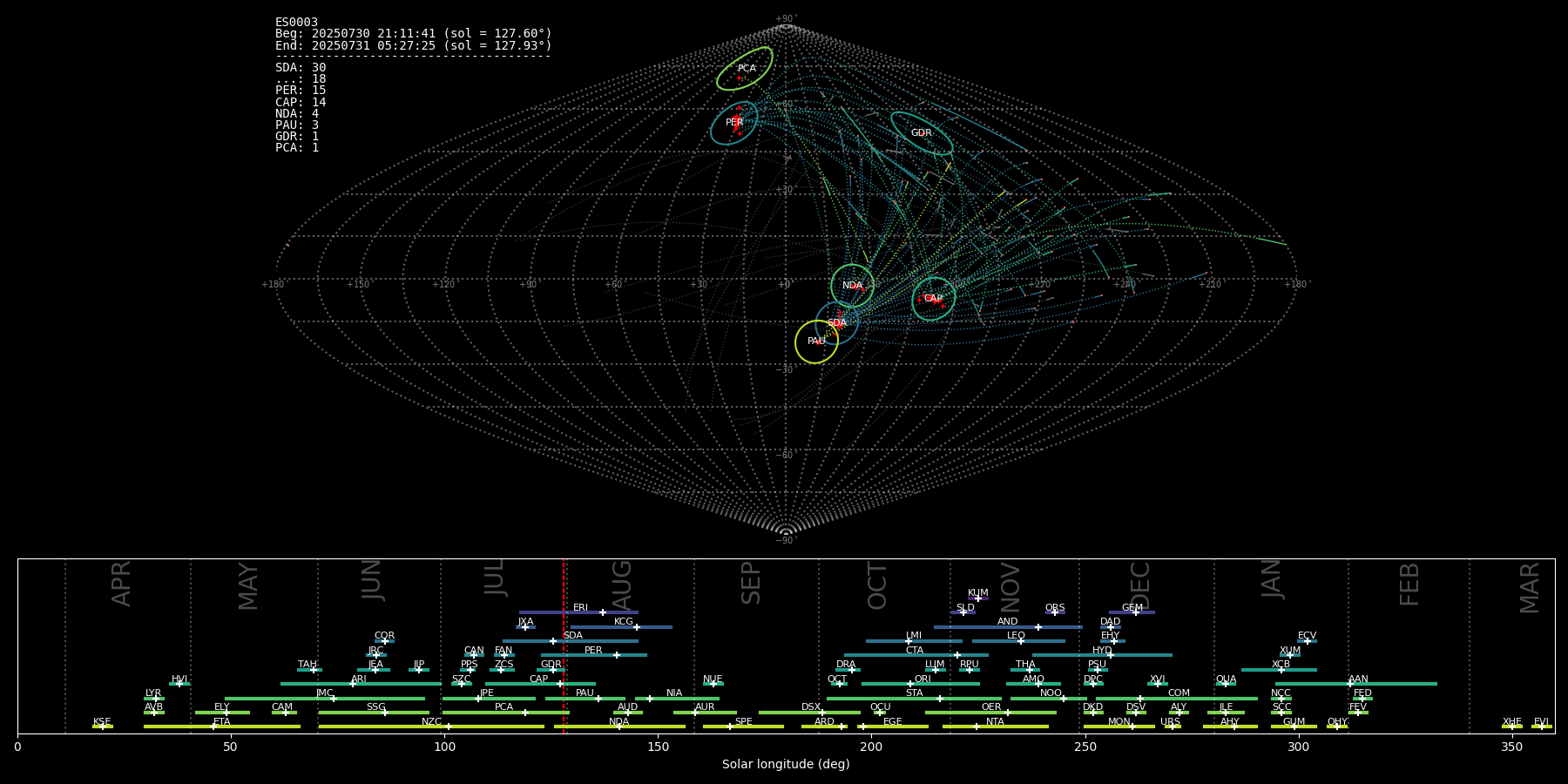The image size is (1568, 784).
Task: Select the SPE shower bar in the timeline
Action: [x=743, y=727]
